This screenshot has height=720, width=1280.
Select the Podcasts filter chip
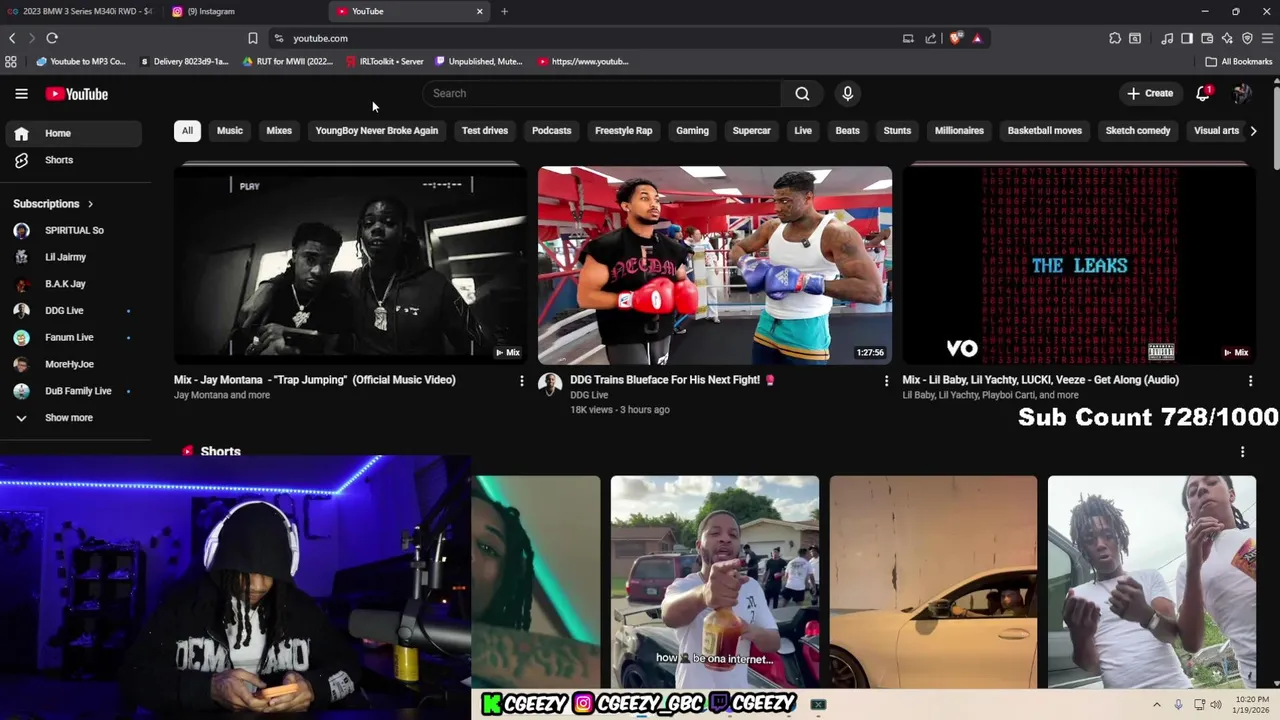[551, 131]
